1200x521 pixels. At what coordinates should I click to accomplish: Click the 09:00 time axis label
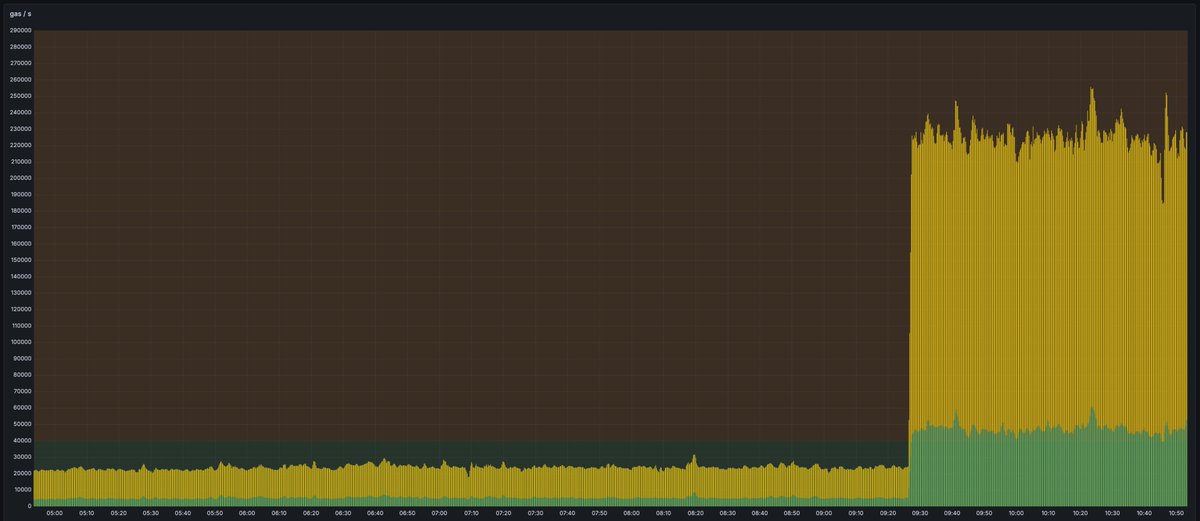pyautogui.click(x=823, y=513)
